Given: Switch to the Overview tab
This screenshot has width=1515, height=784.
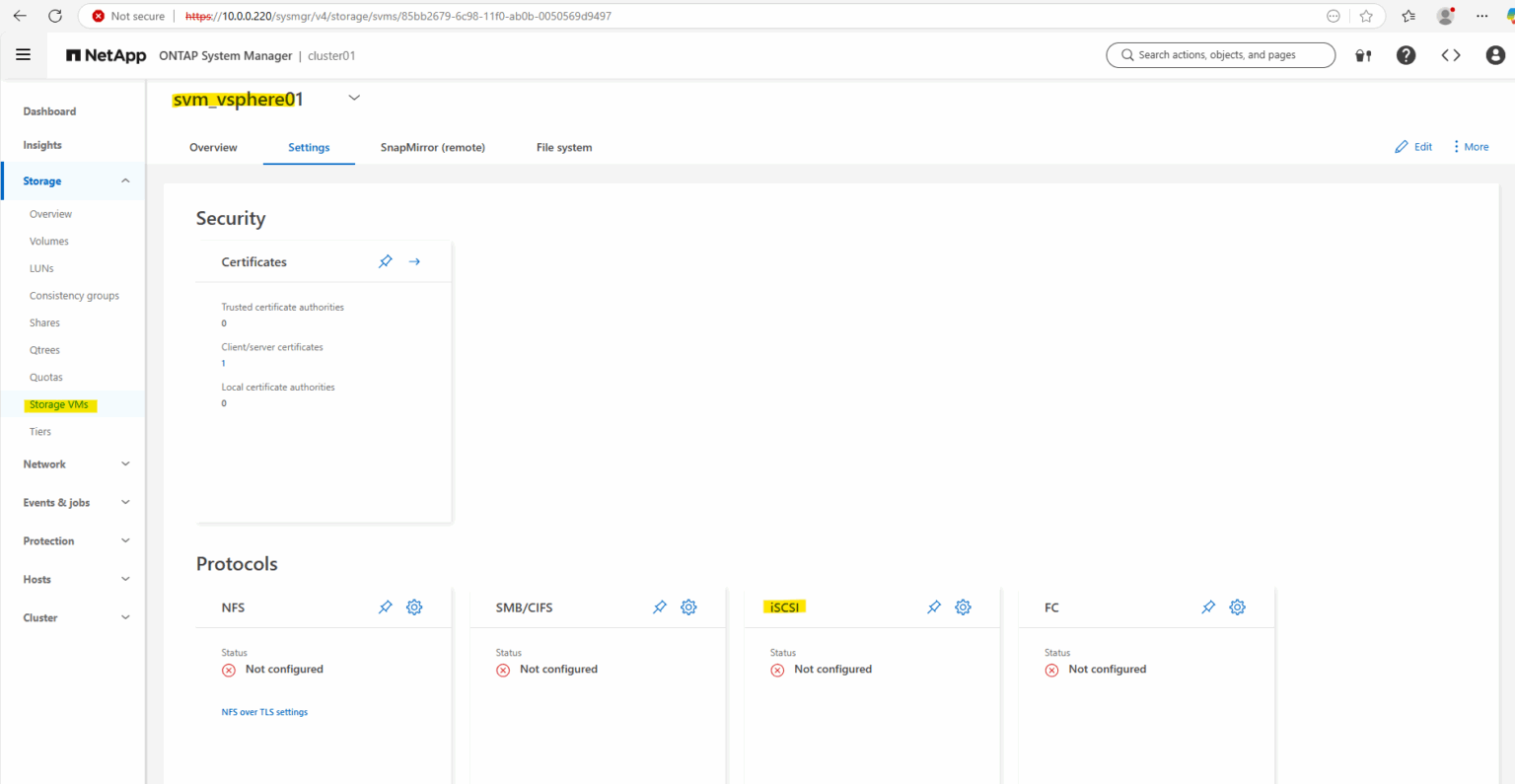Looking at the screenshot, I should pos(212,147).
